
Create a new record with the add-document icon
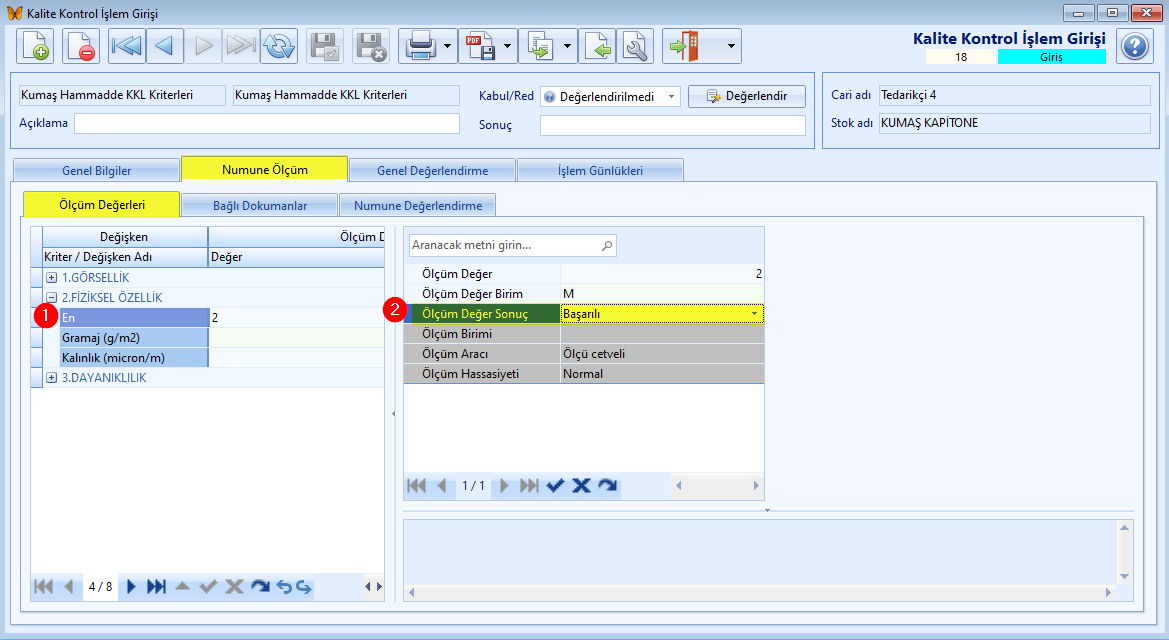(35, 46)
